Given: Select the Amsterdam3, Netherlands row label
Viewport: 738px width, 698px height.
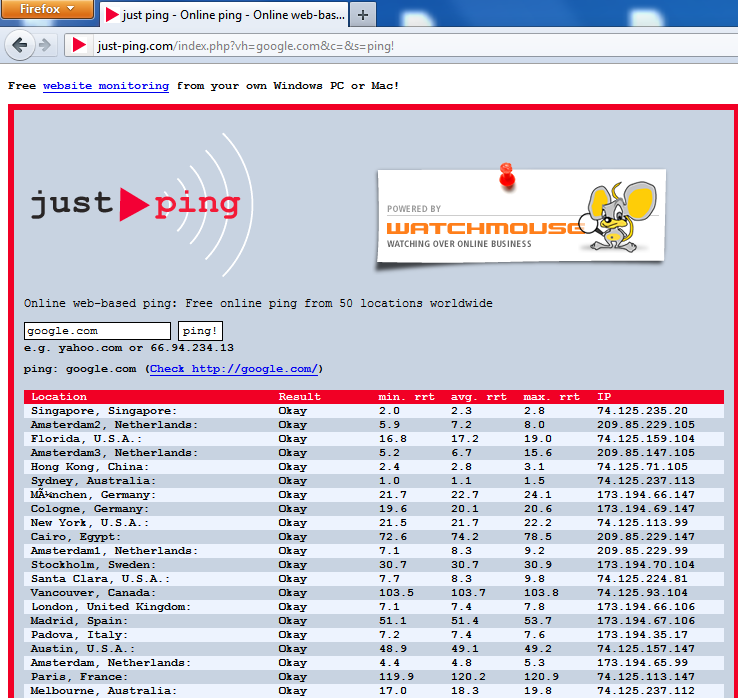Looking at the screenshot, I should coord(114,453).
